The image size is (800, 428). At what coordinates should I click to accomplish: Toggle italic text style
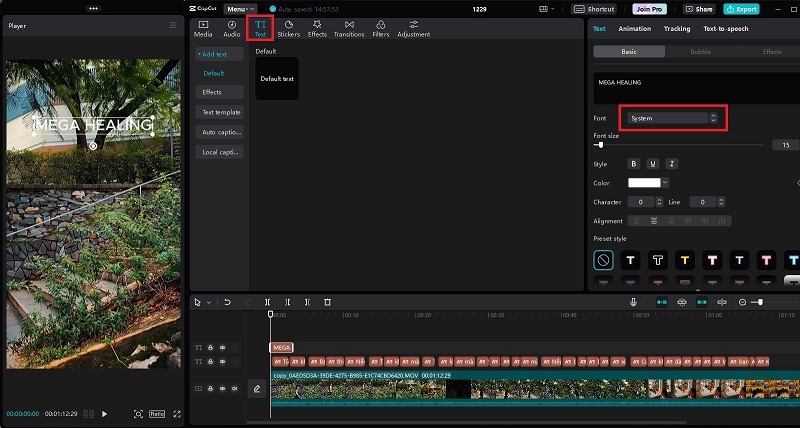click(x=672, y=164)
